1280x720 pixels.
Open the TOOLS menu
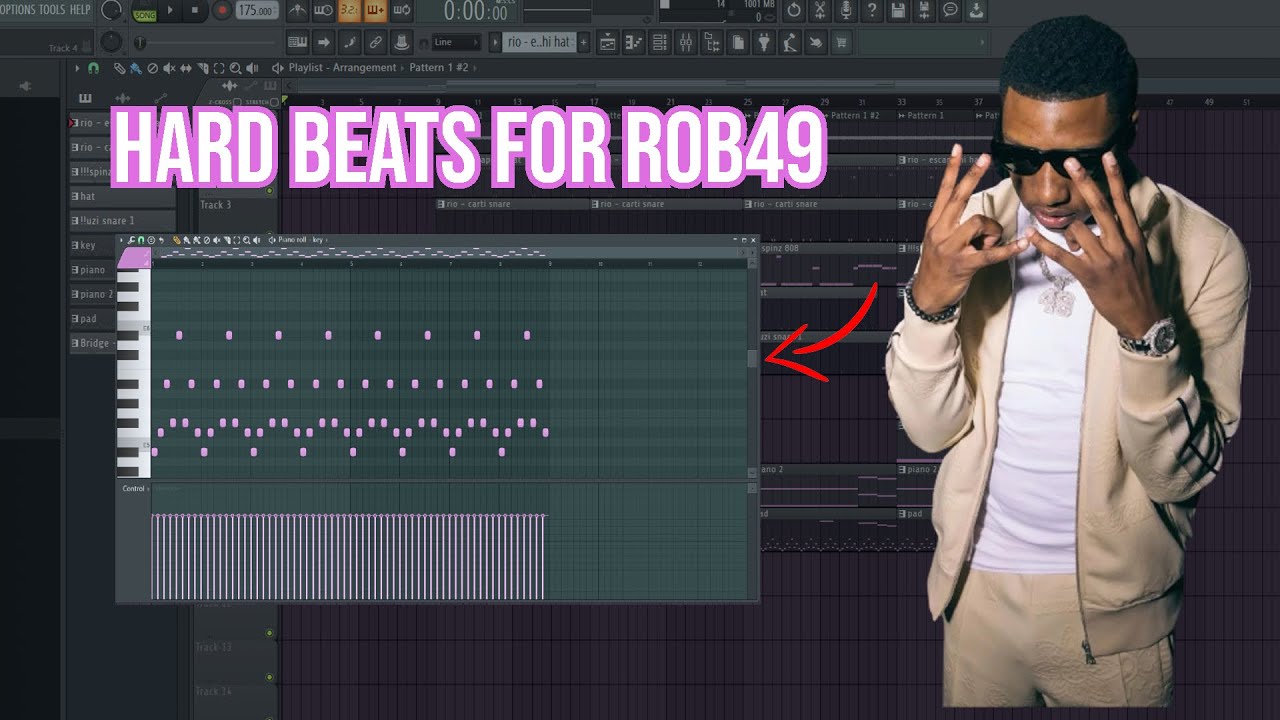pos(52,10)
